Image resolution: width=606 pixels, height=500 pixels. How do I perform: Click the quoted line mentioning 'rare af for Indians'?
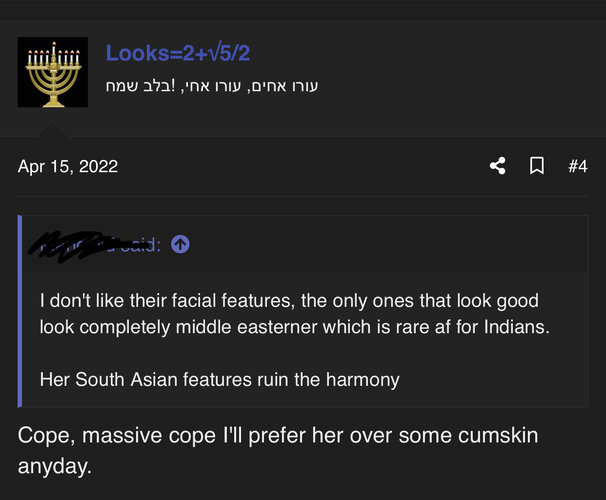click(294, 327)
